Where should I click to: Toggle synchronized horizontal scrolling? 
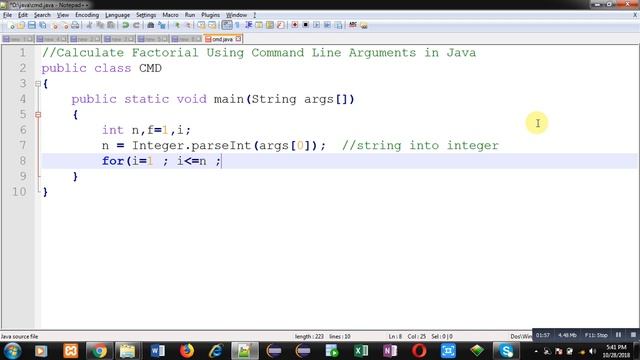[212, 25]
